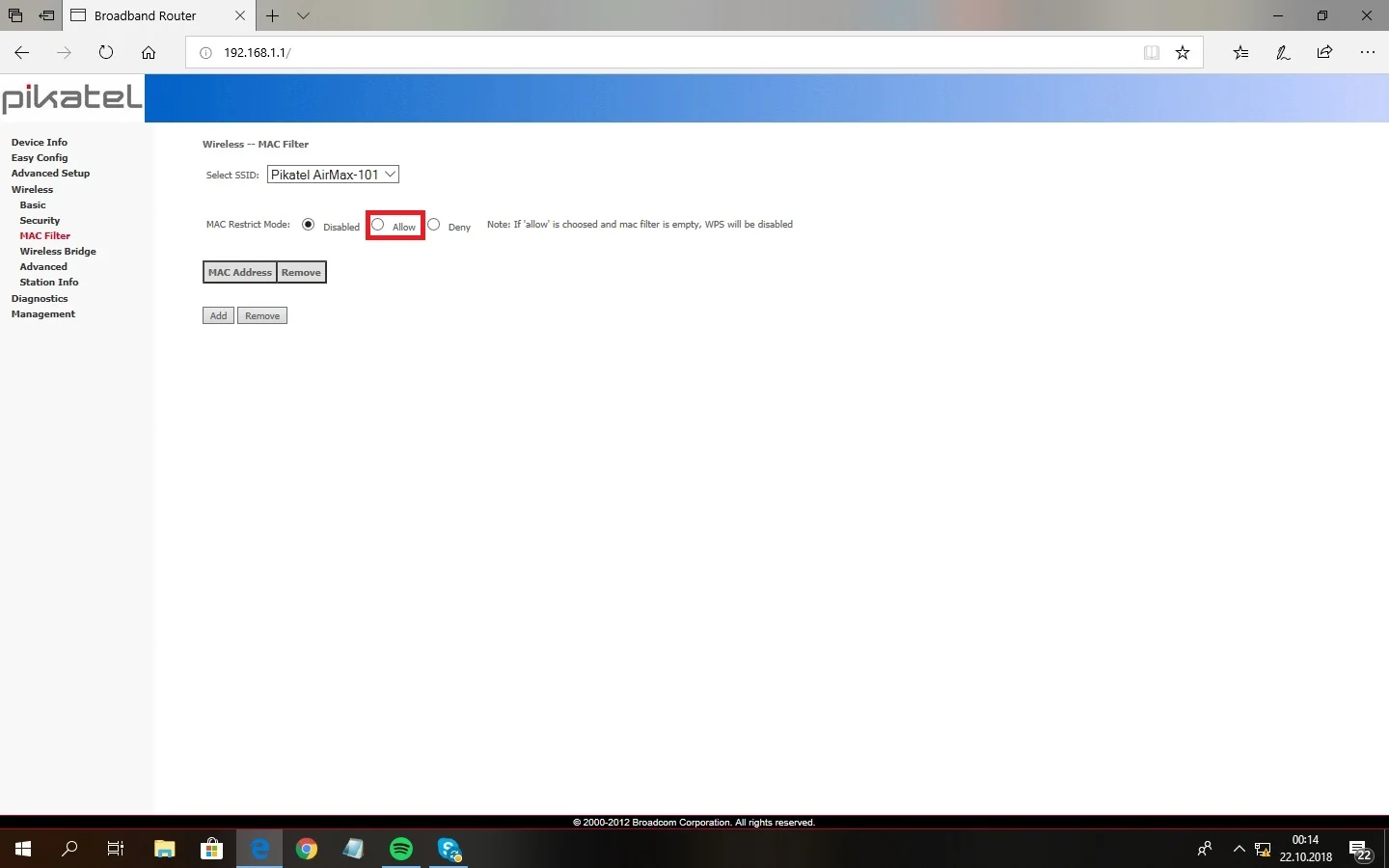Image resolution: width=1389 pixels, height=868 pixels.
Task: Open Station Info page
Action: coord(49,282)
